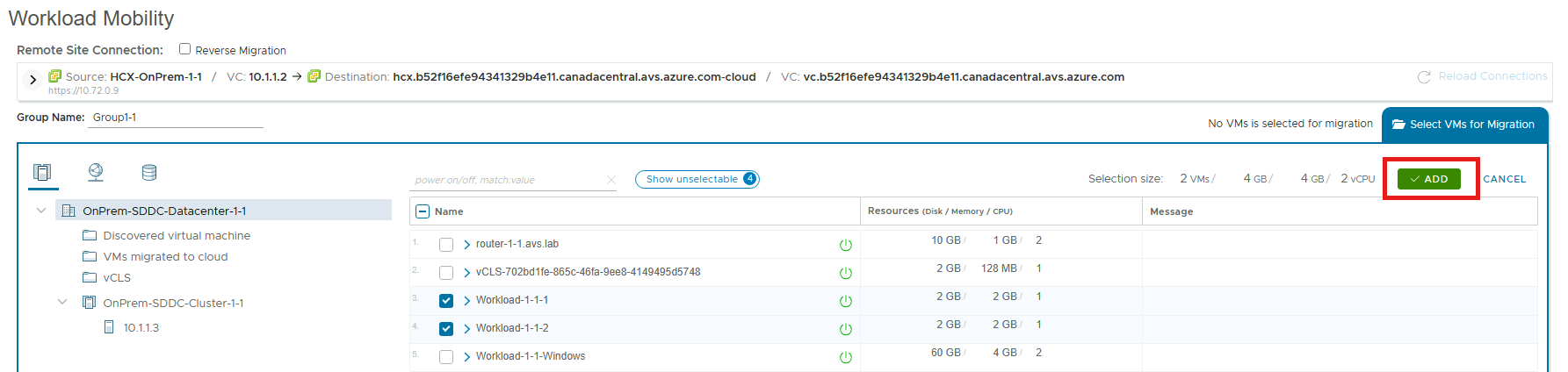Image resolution: width=1568 pixels, height=372 pixels.
Task: Click the CANCEL link
Action: (x=1504, y=179)
